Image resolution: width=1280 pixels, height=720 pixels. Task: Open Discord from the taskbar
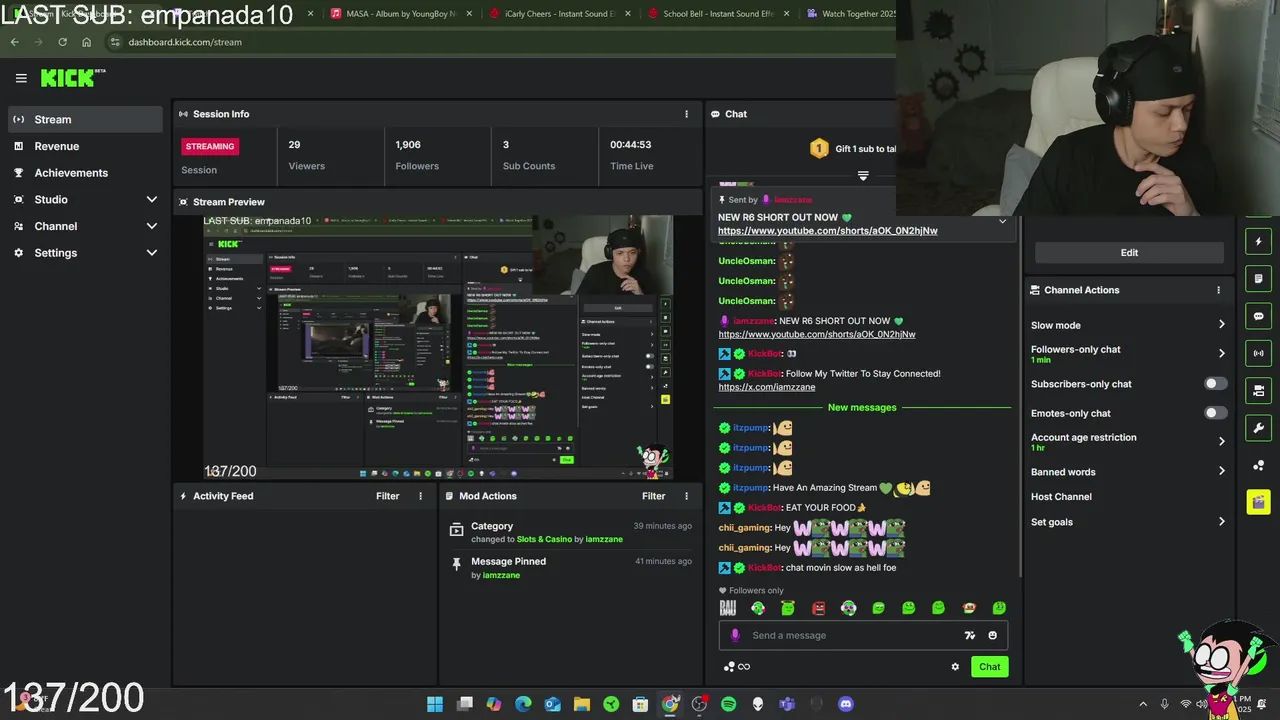(x=845, y=704)
